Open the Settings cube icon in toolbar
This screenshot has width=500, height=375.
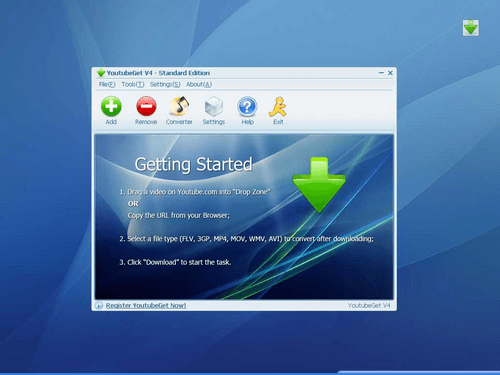[214, 106]
